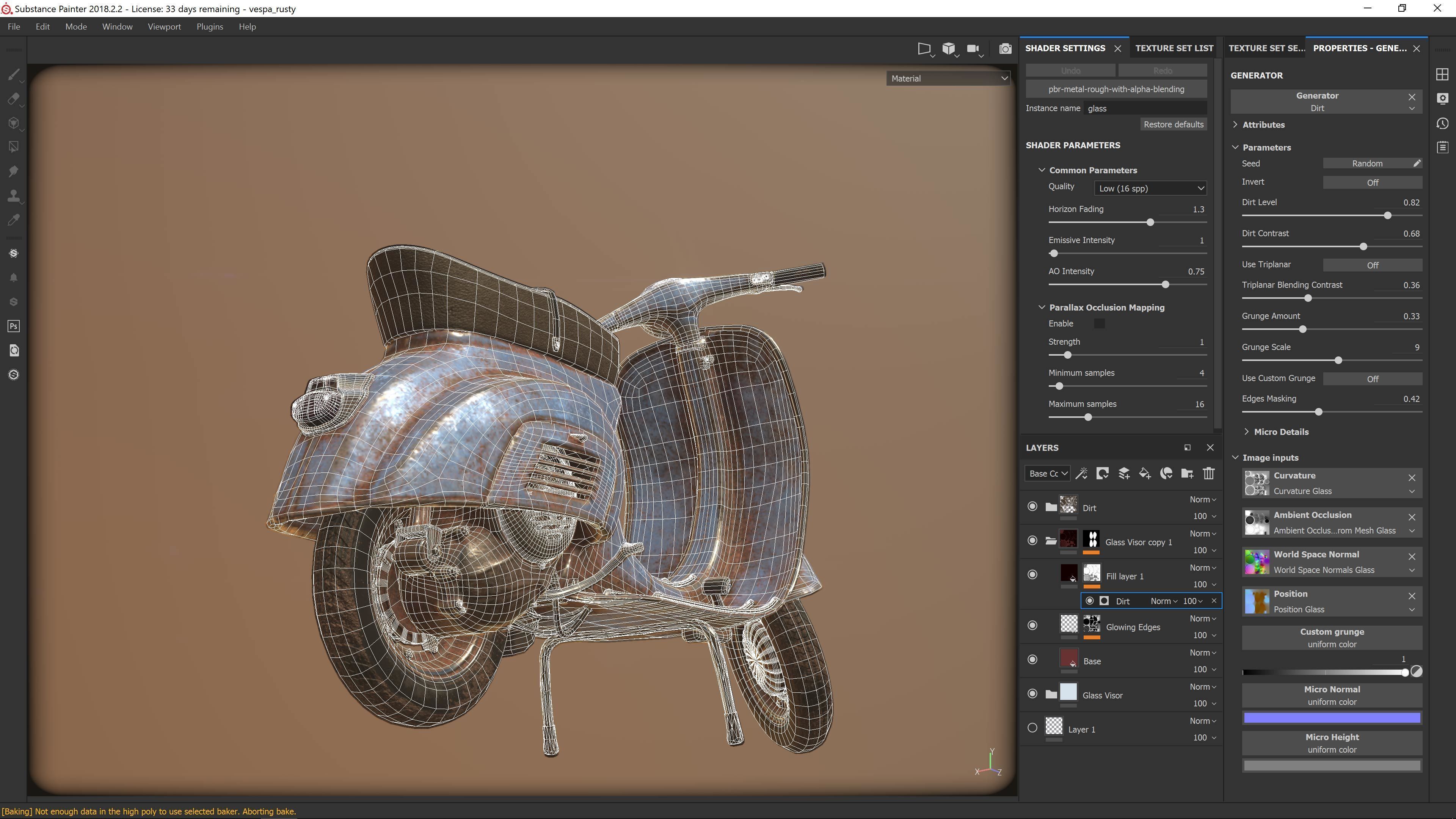Toggle Use Custom Grunge Off switch
This screenshot has height=819, width=1456.
point(1372,379)
